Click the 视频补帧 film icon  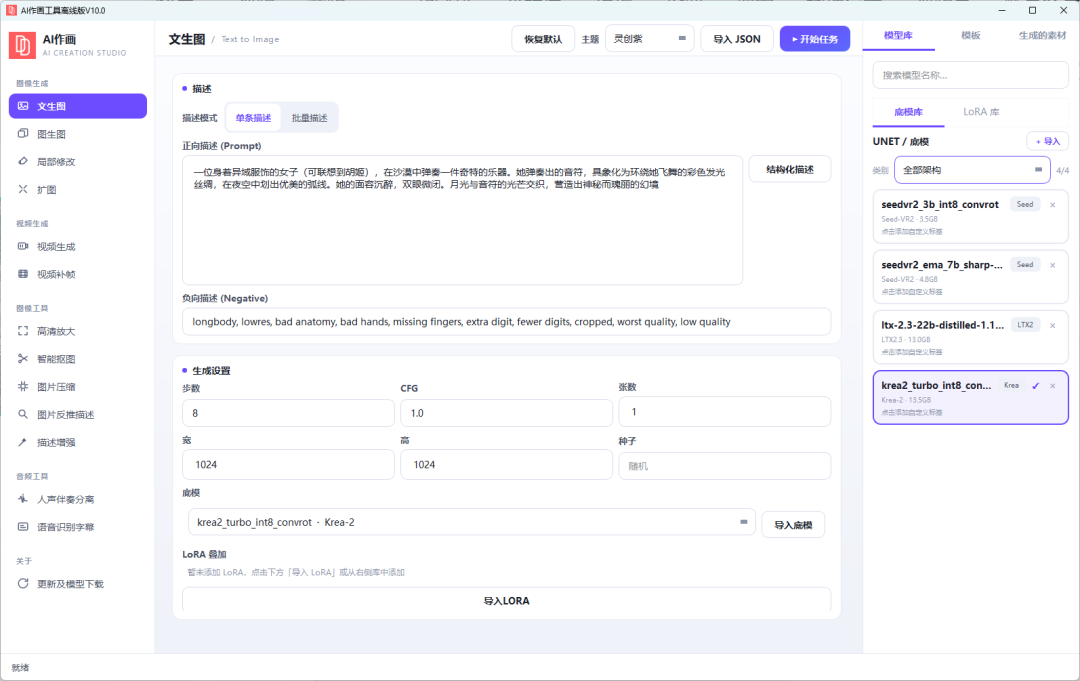tap(23, 274)
